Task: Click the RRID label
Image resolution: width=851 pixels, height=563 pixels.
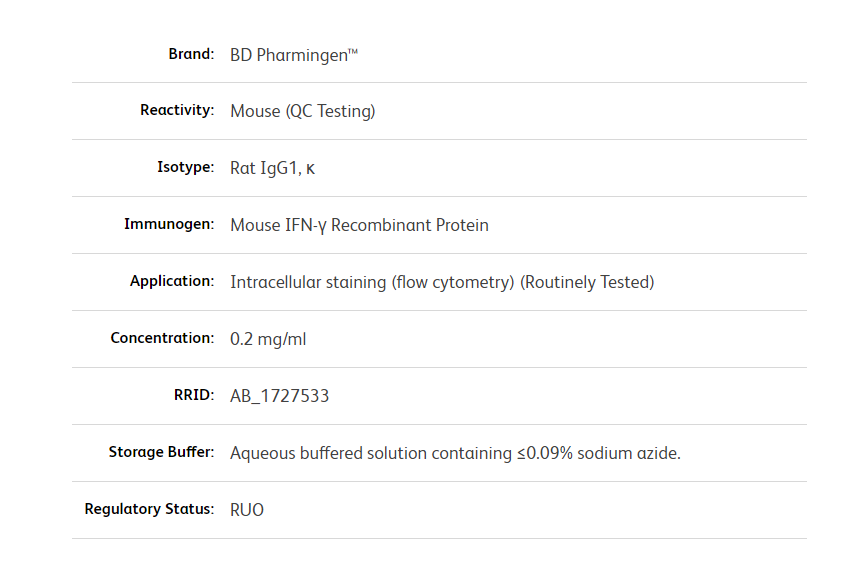Action: tap(193, 395)
